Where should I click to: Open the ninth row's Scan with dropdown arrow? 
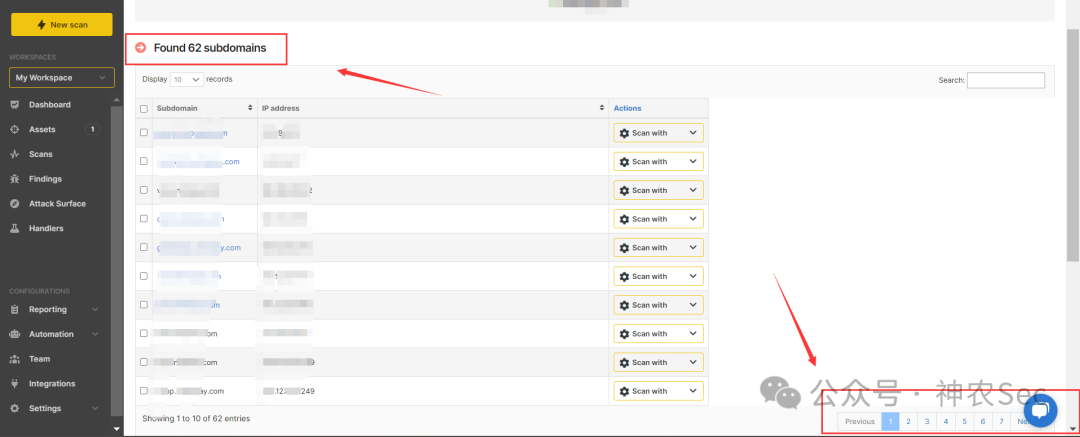pyautogui.click(x=693, y=363)
